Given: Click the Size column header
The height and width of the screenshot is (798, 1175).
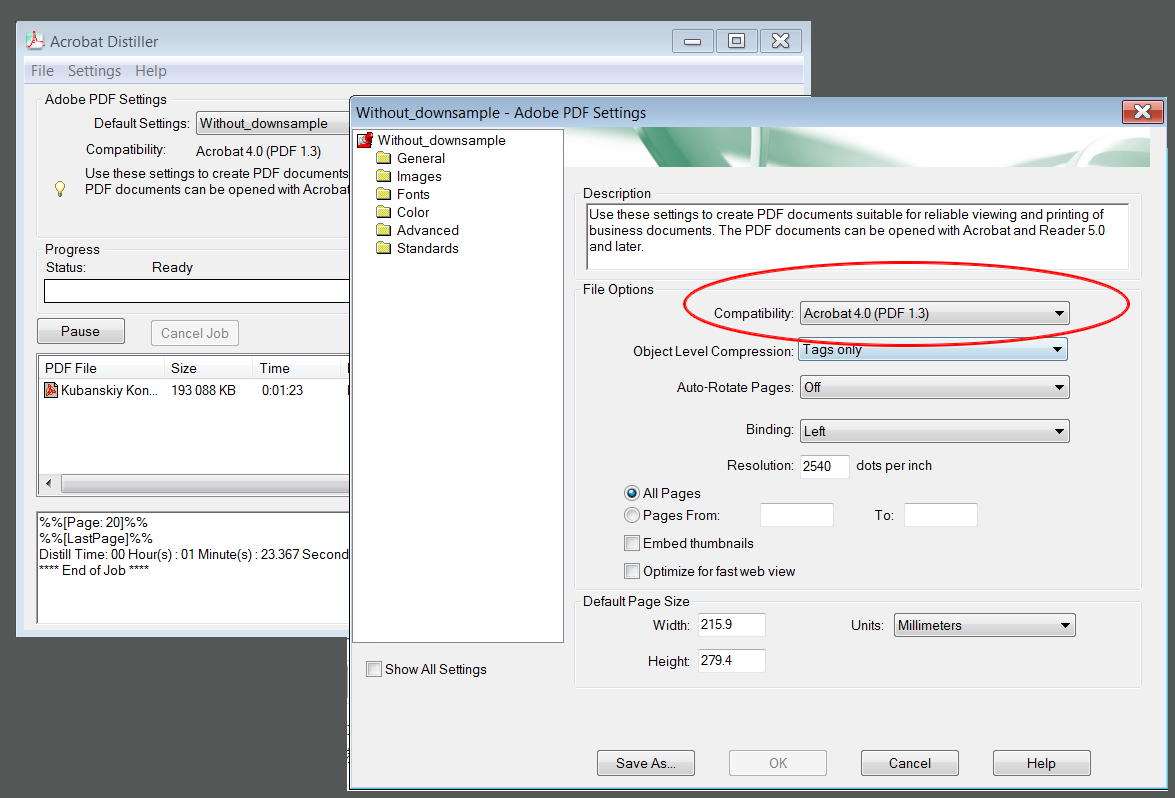Looking at the screenshot, I should point(208,368).
